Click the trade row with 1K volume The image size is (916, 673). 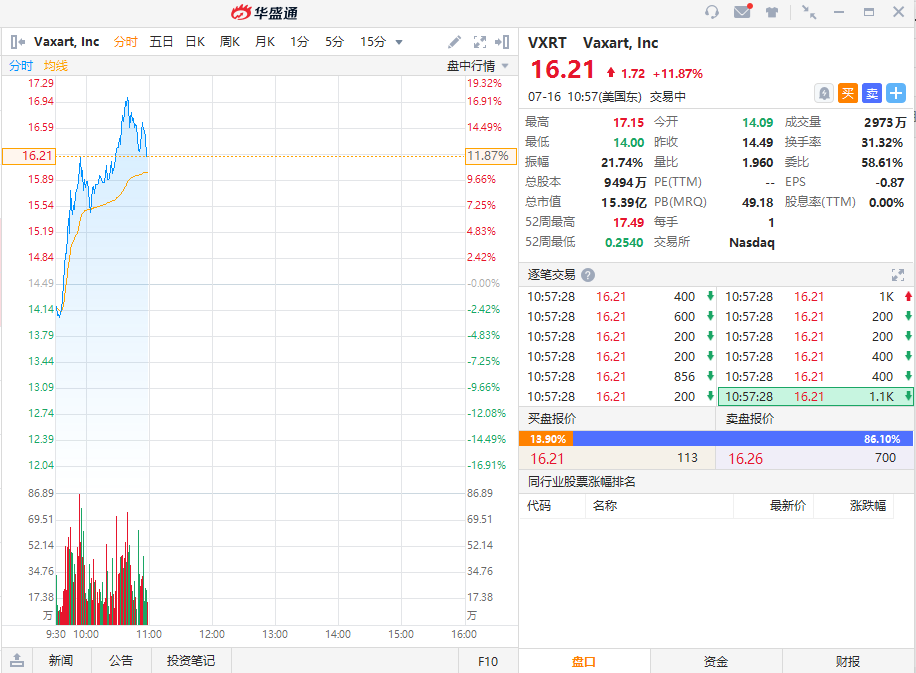point(816,297)
